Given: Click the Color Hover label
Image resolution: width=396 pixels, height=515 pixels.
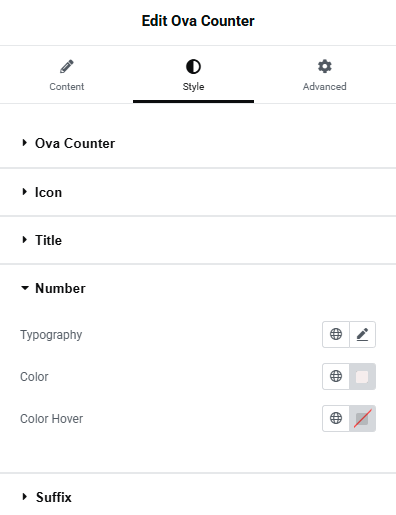Looking at the screenshot, I should point(51,419).
